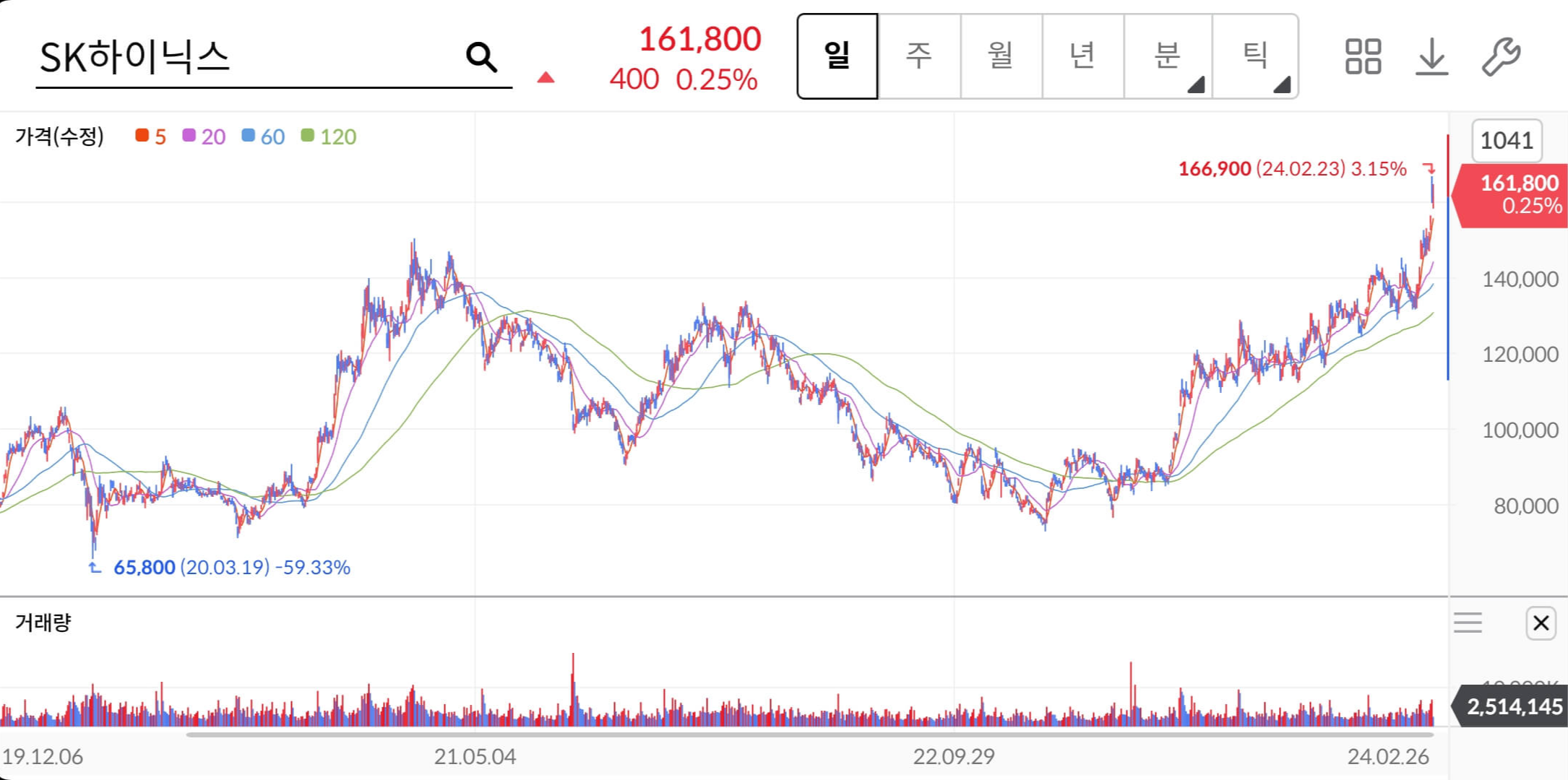Image resolution: width=1568 pixels, height=780 pixels.
Task: Click the green 120-day average swatch
Action: point(308,136)
